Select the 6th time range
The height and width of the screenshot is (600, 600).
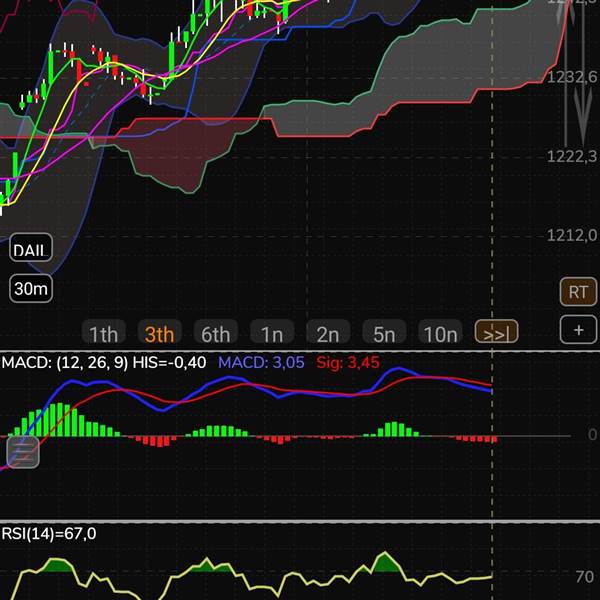pyautogui.click(x=216, y=331)
